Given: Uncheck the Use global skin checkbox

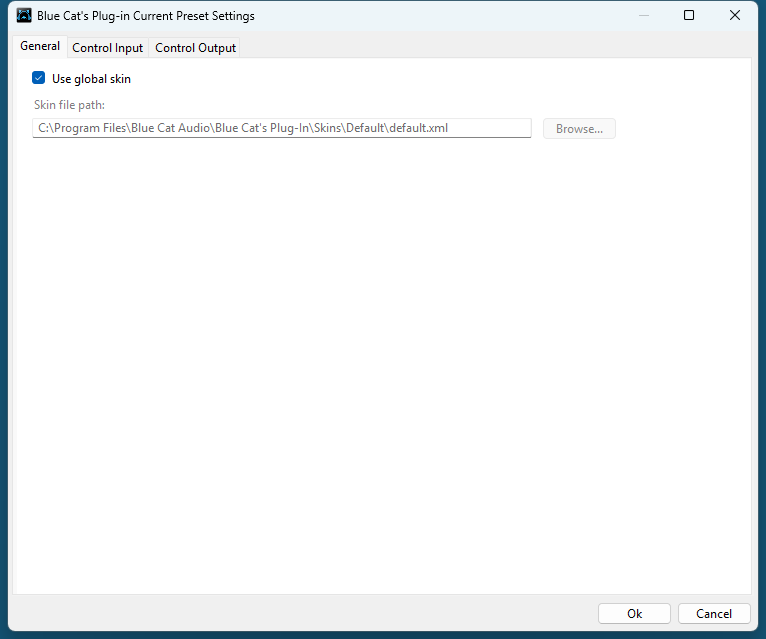Looking at the screenshot, I should coord(39,78).
